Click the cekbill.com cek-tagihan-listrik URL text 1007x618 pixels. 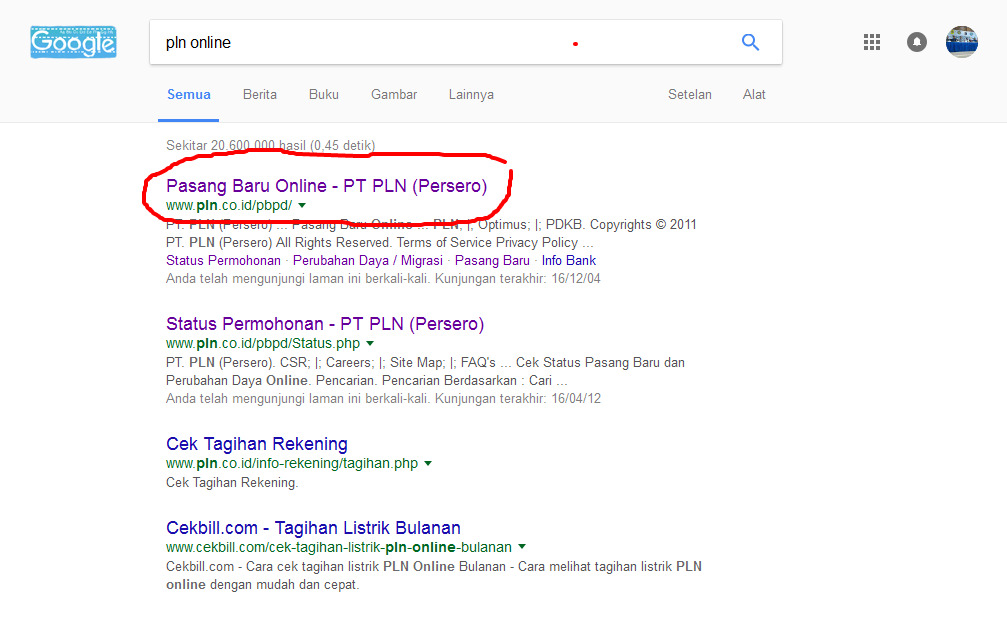[x=338, y=547]
